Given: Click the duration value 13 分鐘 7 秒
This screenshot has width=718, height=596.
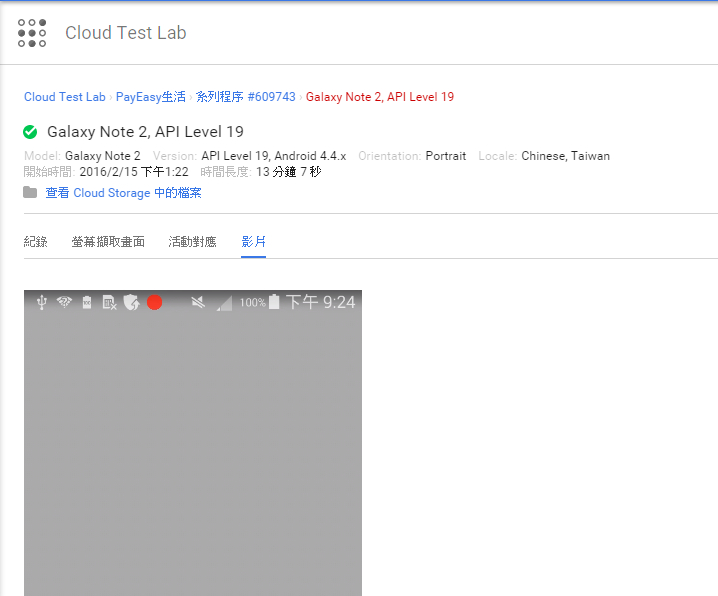Looking at the screenshot, I should 288,172.
